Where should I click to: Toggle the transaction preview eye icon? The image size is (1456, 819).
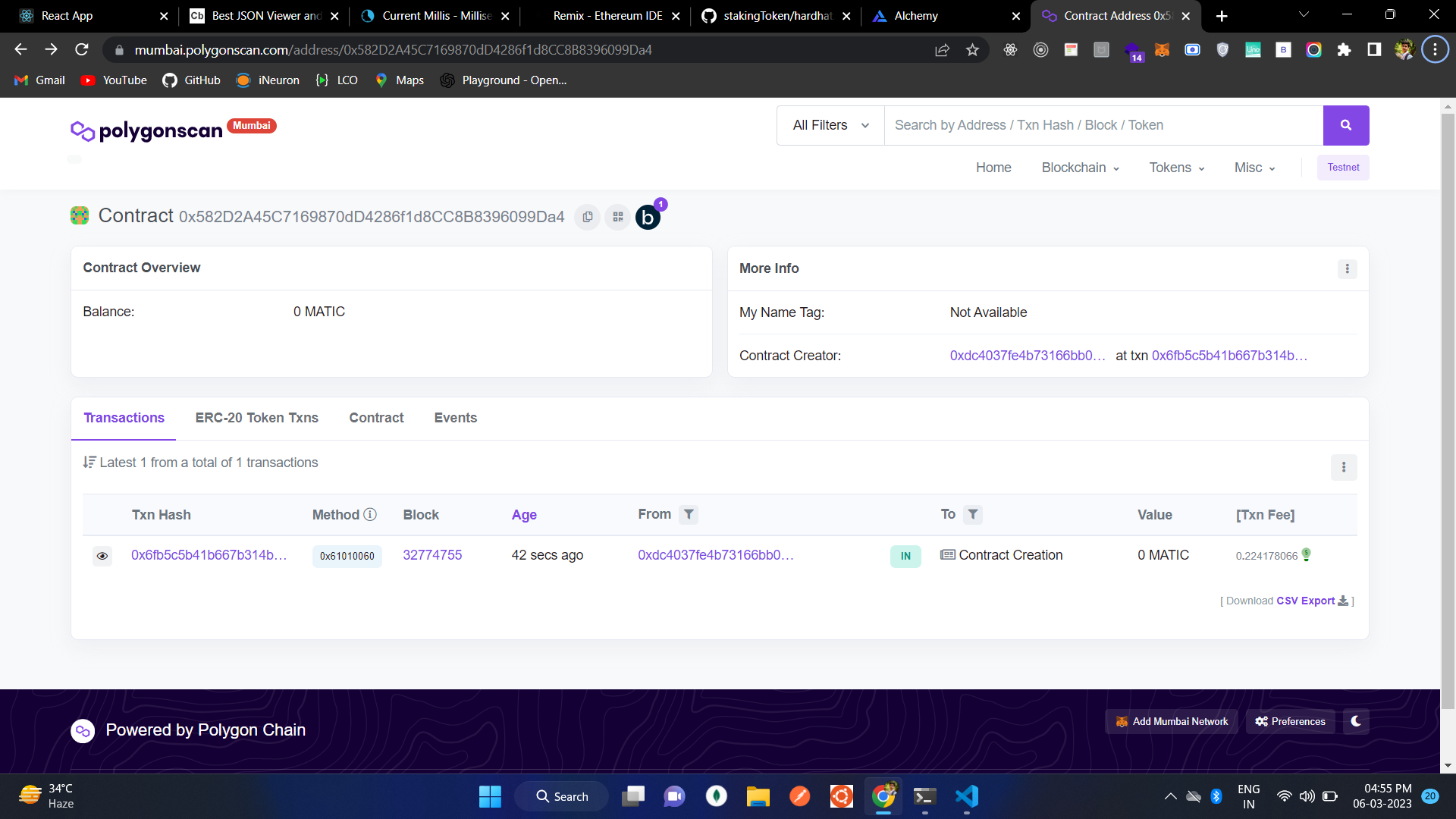[x=102, y=556]
